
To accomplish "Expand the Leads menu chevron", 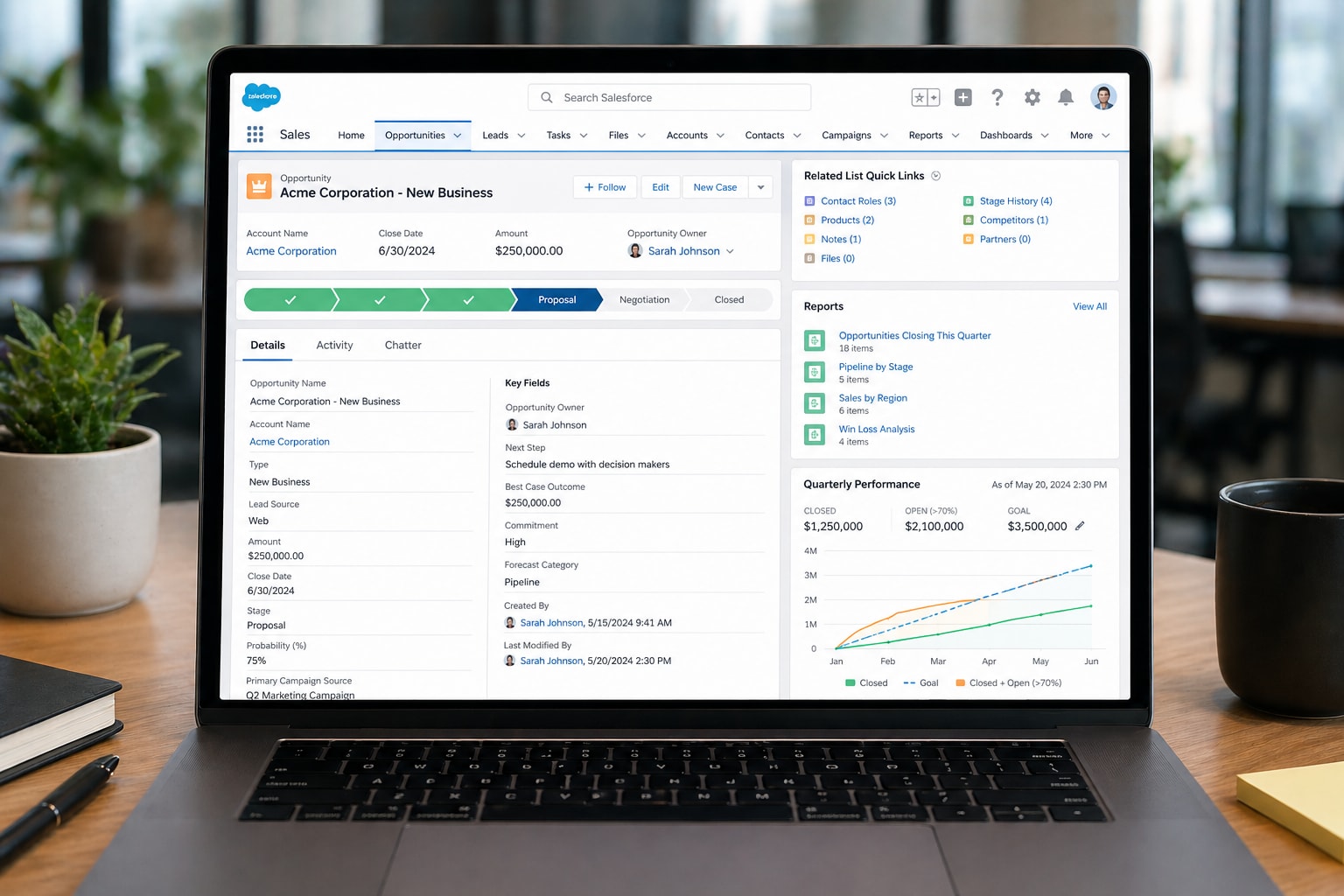I will tap(521, 136).
